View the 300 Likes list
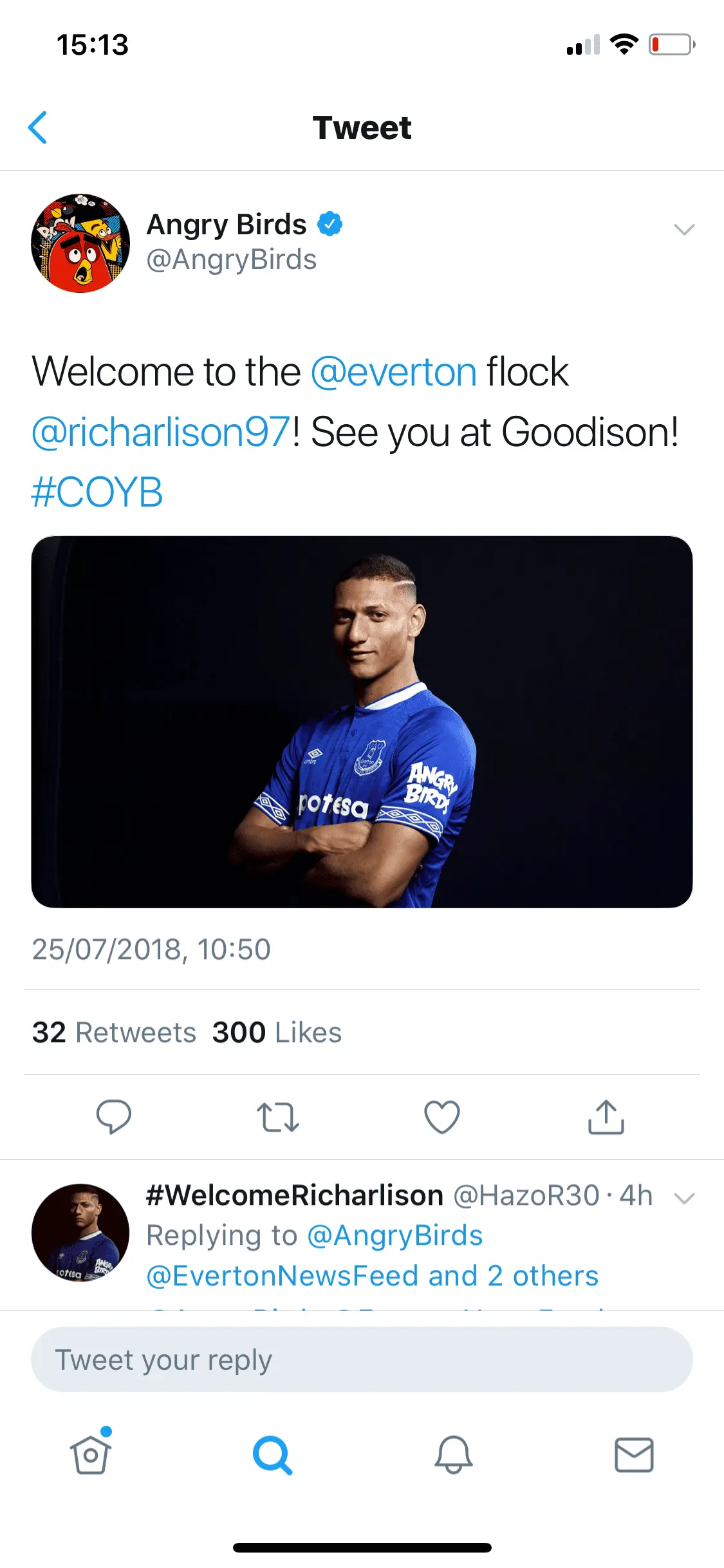Viewport: 724px width, 1568px height. (277, 1032)
